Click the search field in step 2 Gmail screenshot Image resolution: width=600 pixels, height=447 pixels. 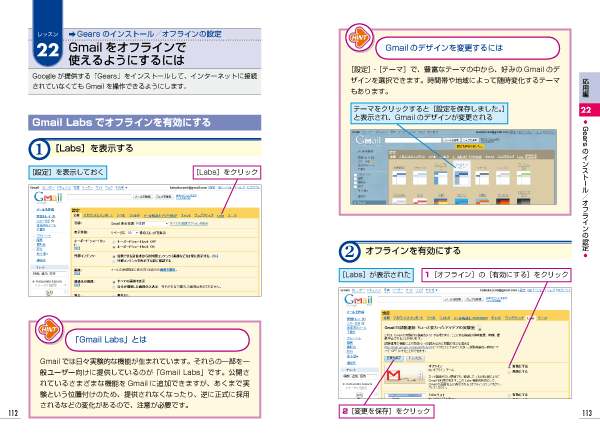(409, 299)
